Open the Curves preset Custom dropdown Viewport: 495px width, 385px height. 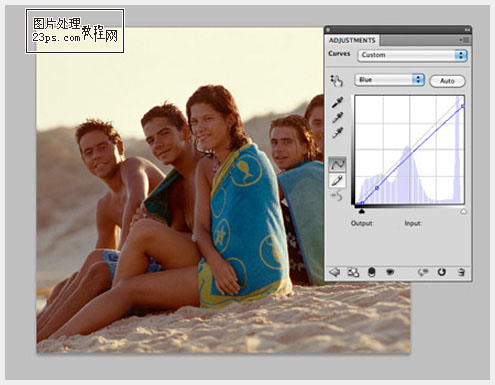412,55
